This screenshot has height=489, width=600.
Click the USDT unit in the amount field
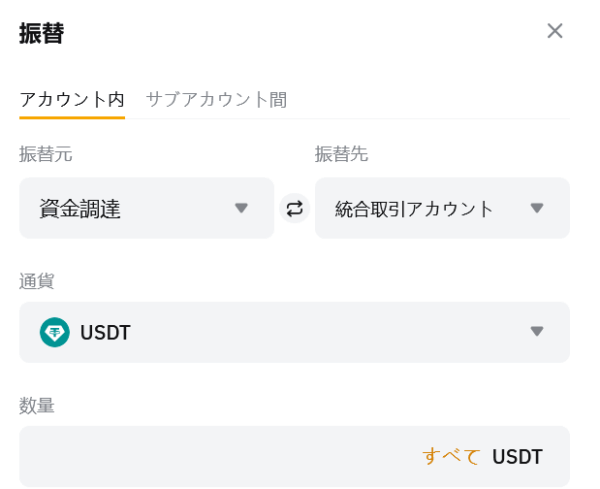(517, 457)
